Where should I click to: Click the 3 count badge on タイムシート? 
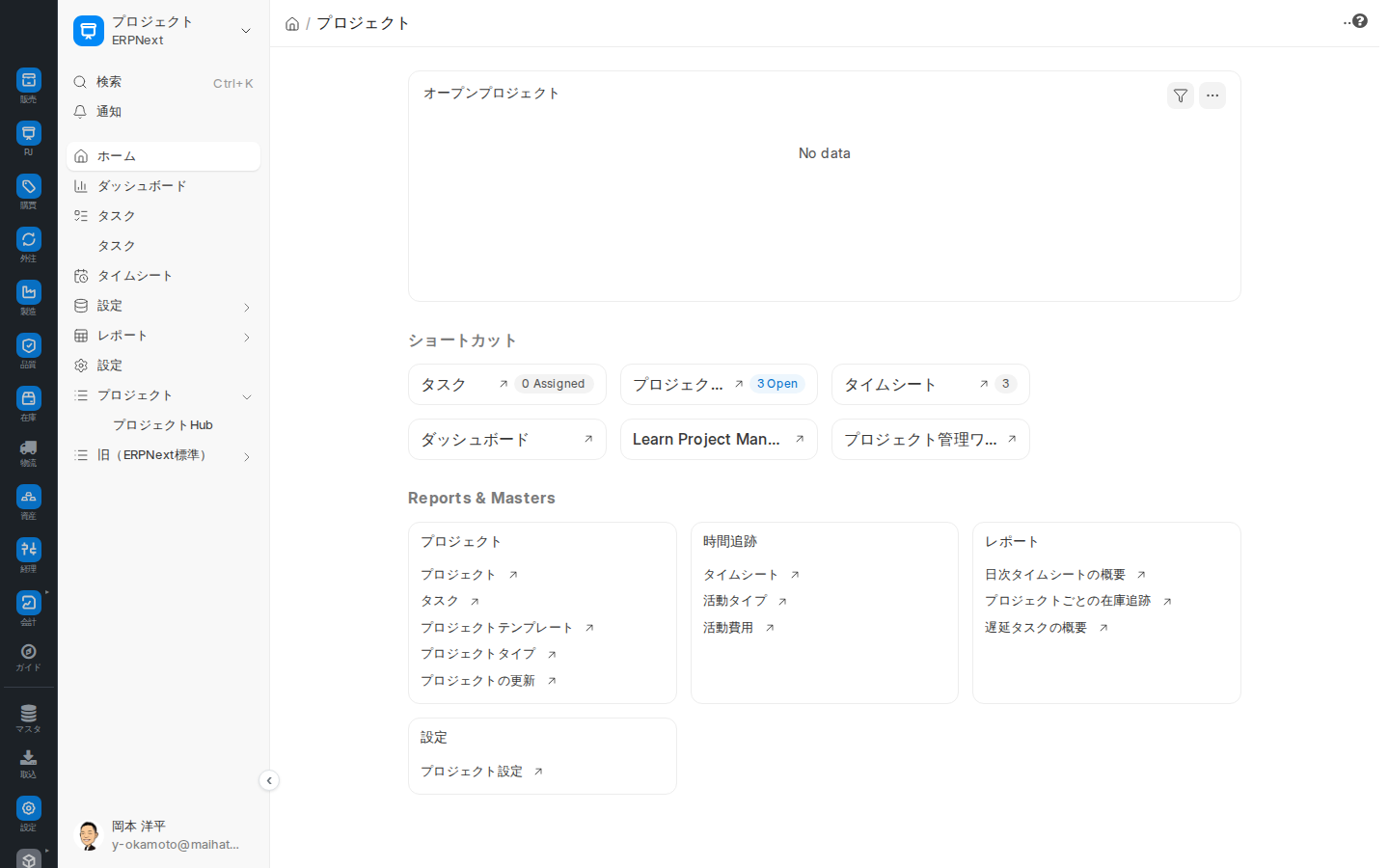click(x=1006, y=384)
